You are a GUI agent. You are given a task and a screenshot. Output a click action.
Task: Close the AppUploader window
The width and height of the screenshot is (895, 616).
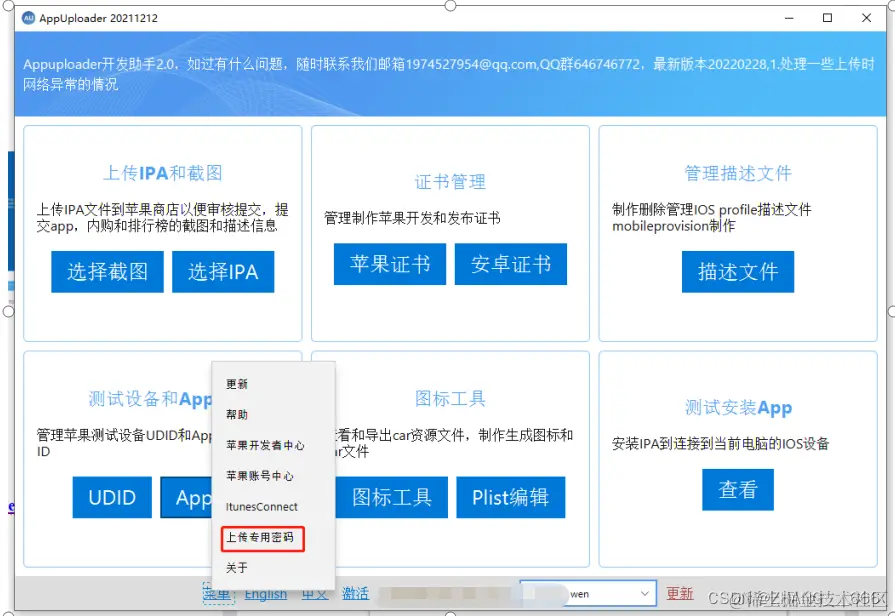tap(866, 18)
